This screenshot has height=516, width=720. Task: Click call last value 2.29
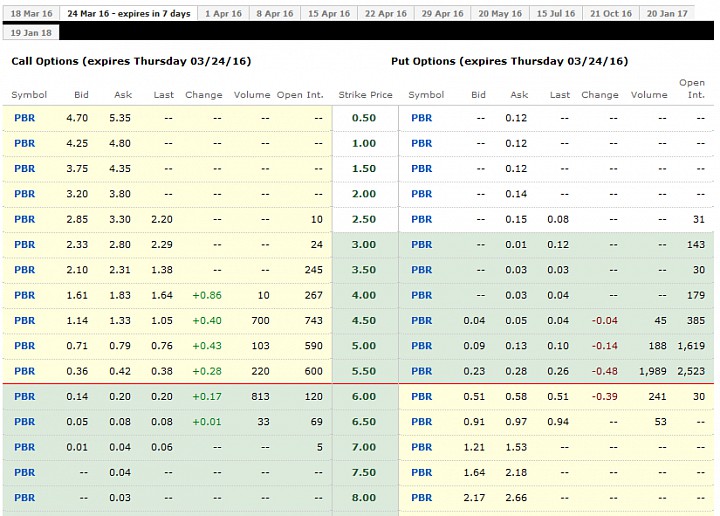[162, 245]
